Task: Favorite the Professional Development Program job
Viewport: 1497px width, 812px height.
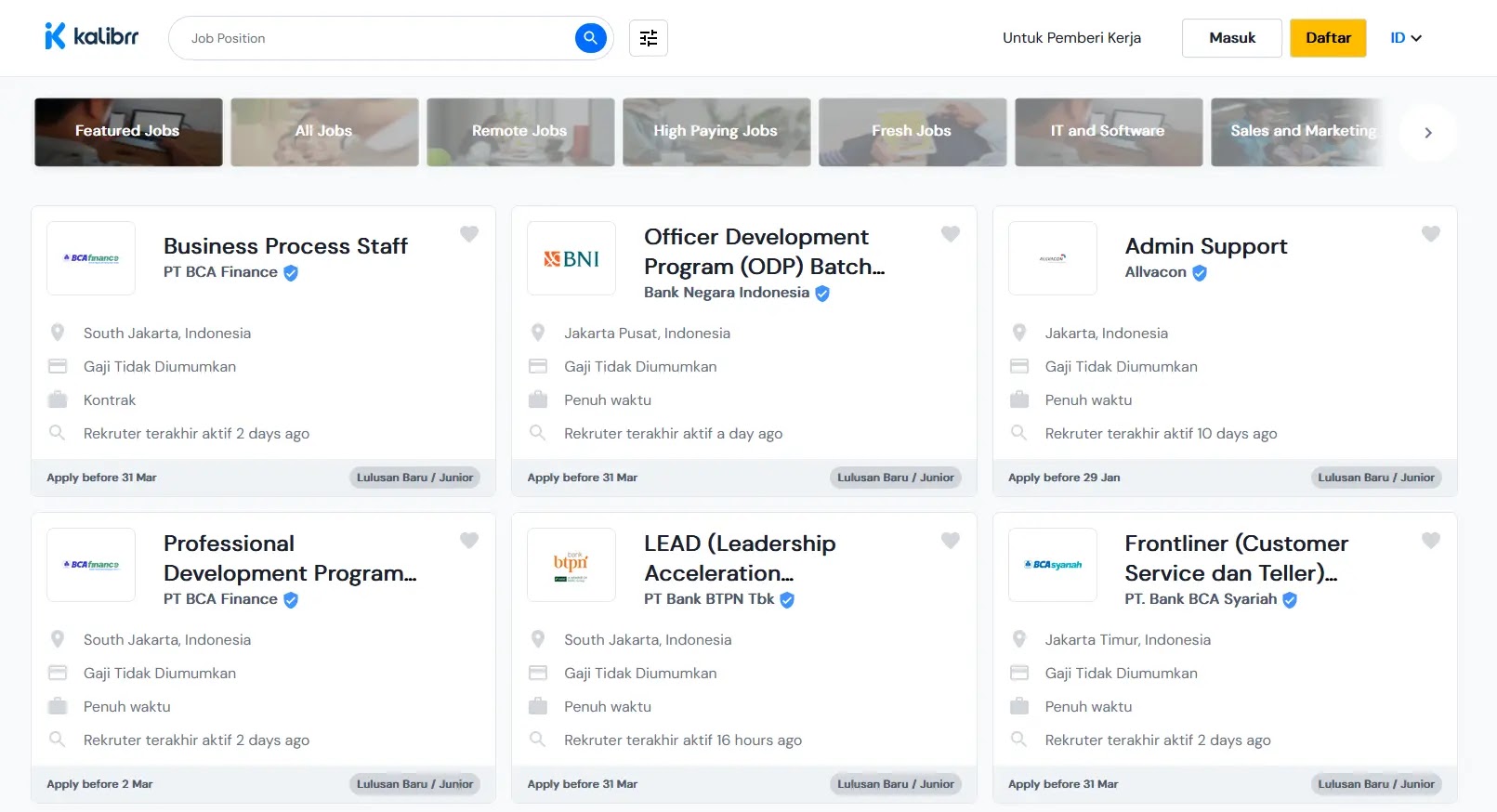Action: 469,541
